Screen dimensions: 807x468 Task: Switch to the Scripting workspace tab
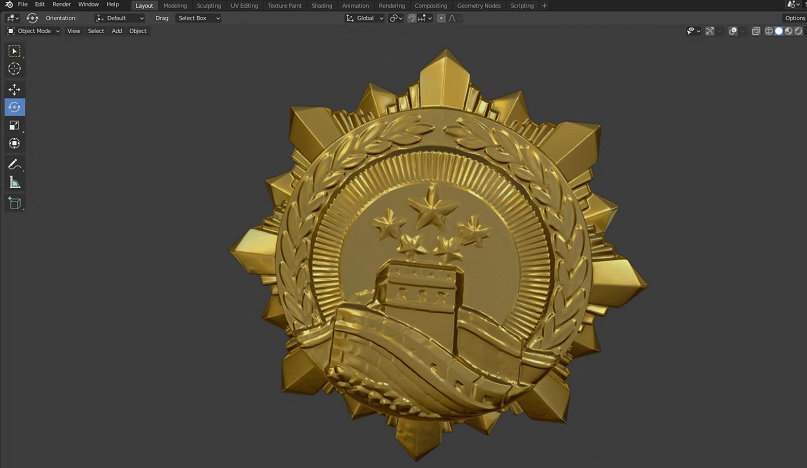tap(522, 6)
